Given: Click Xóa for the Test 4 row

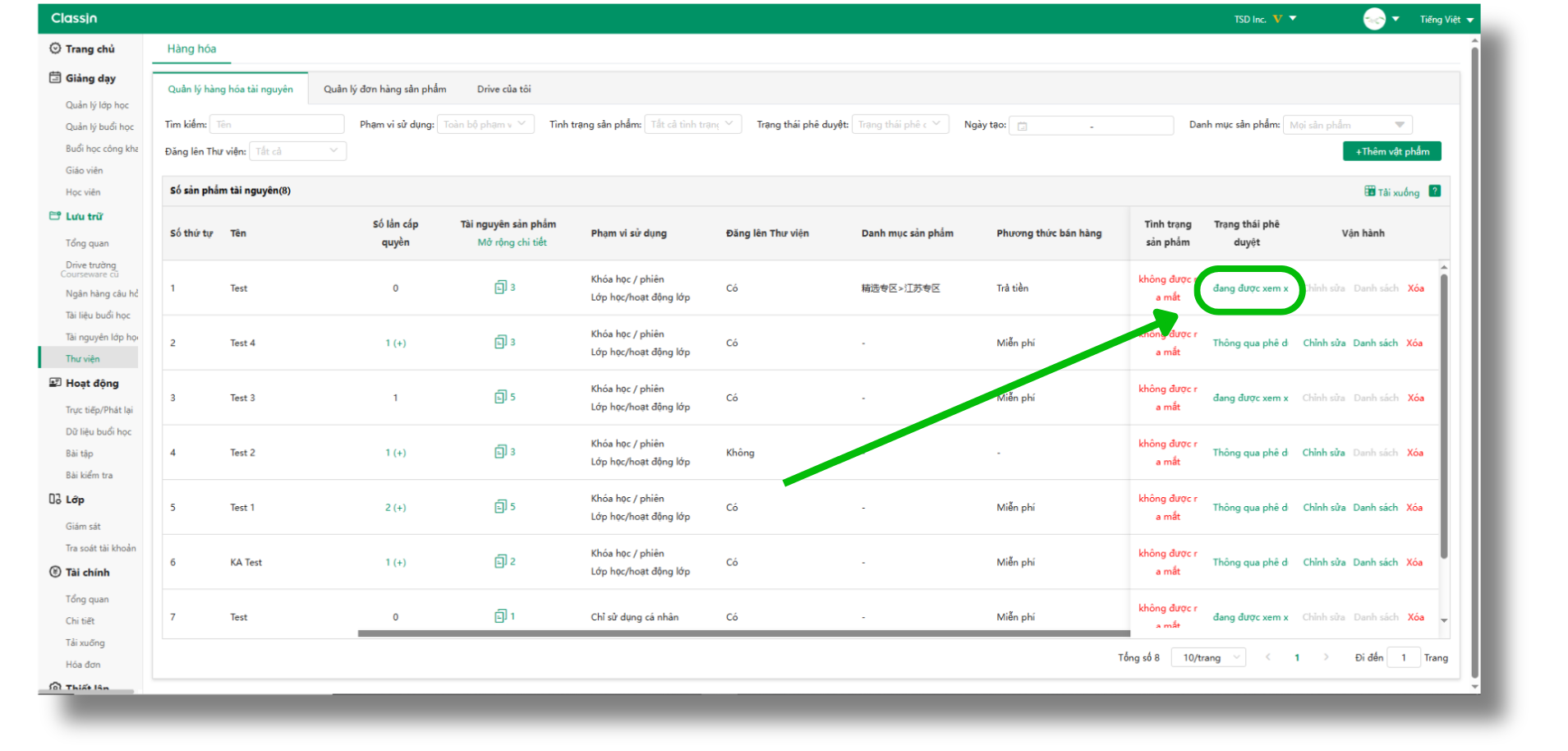Looking at the screenshot, I should pyautogui.click(x=1414, y=343).
